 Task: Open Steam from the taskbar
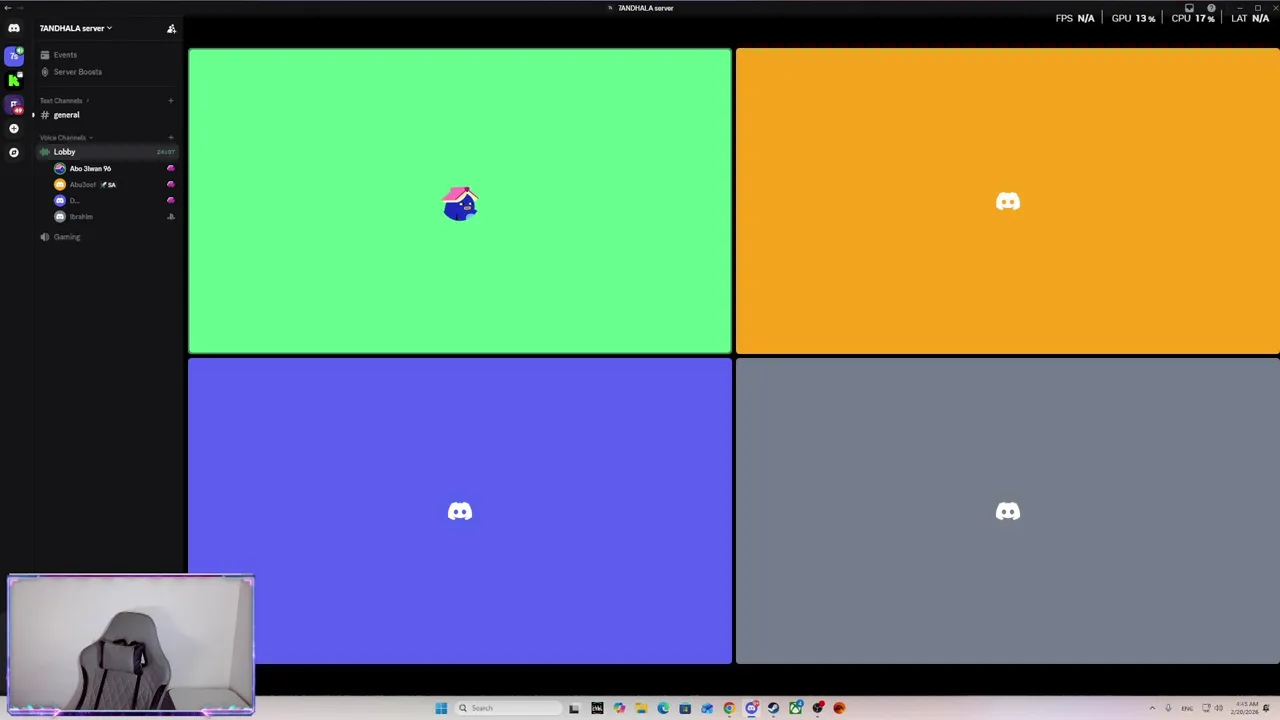(x=773, y=708)
